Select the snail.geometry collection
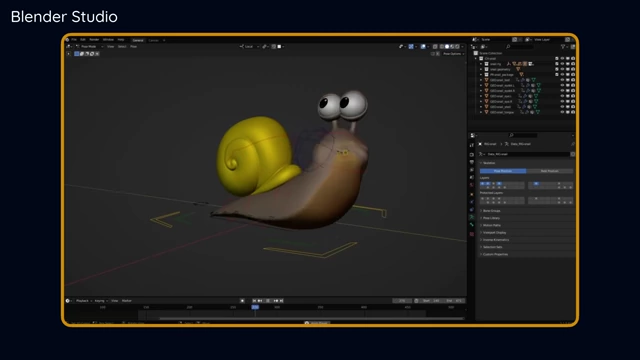The width and height of the screenshot is (640, 360). [x=500, y=69]
